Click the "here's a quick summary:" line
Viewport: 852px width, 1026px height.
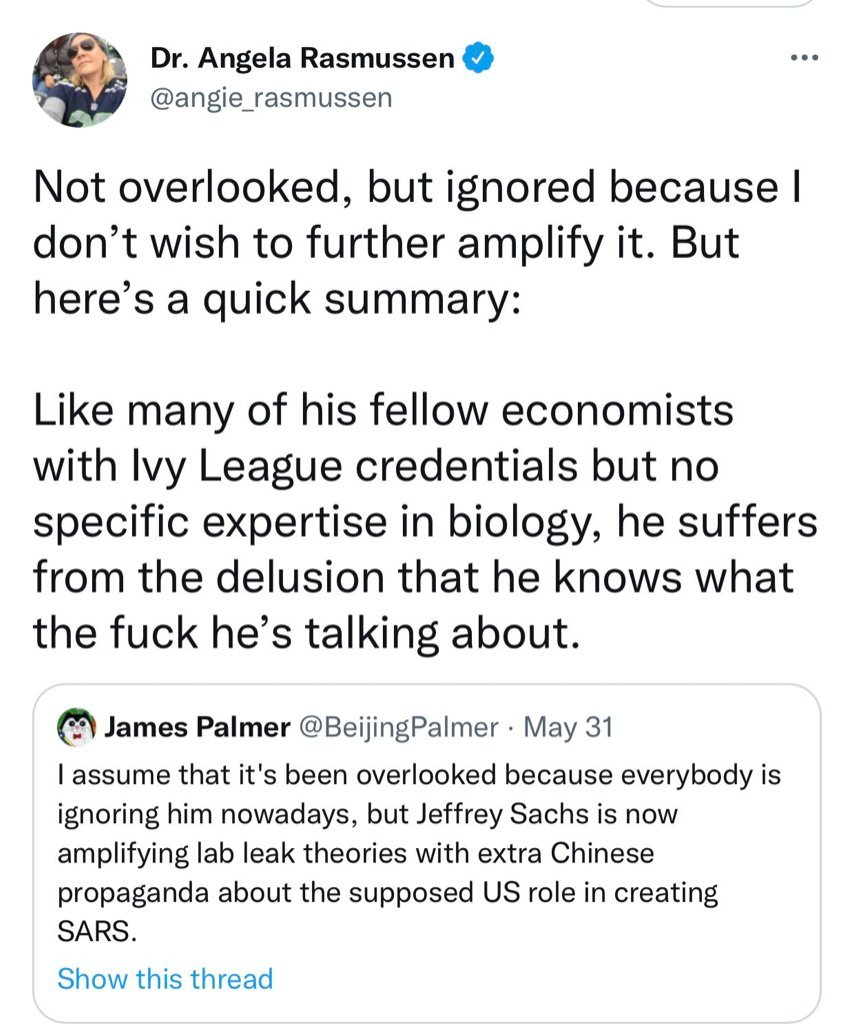click(x=277, y=298)
